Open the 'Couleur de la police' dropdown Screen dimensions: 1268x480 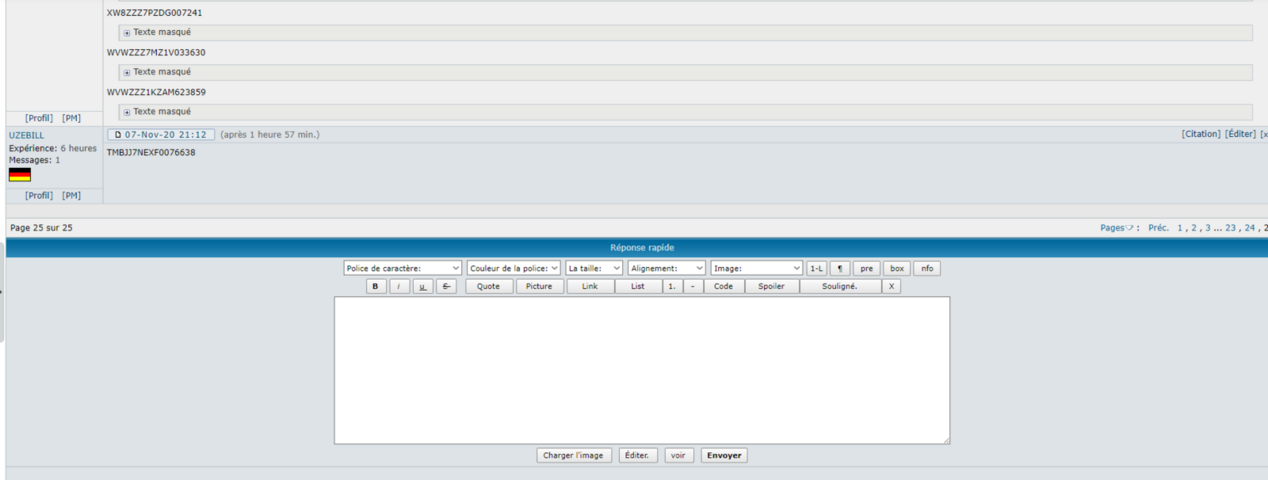coord(514,268)
